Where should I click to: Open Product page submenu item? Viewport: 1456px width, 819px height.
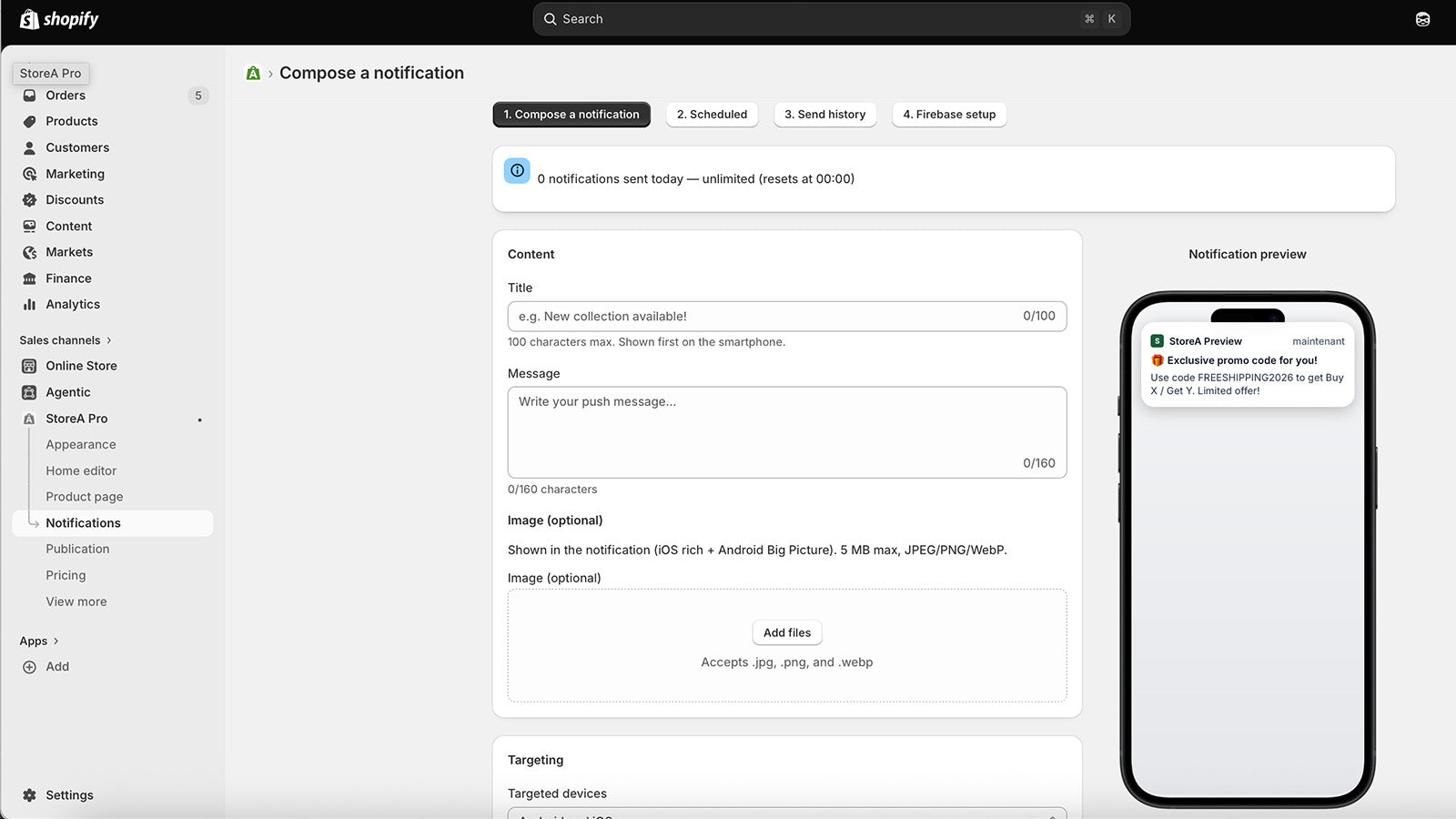point(85,497)
